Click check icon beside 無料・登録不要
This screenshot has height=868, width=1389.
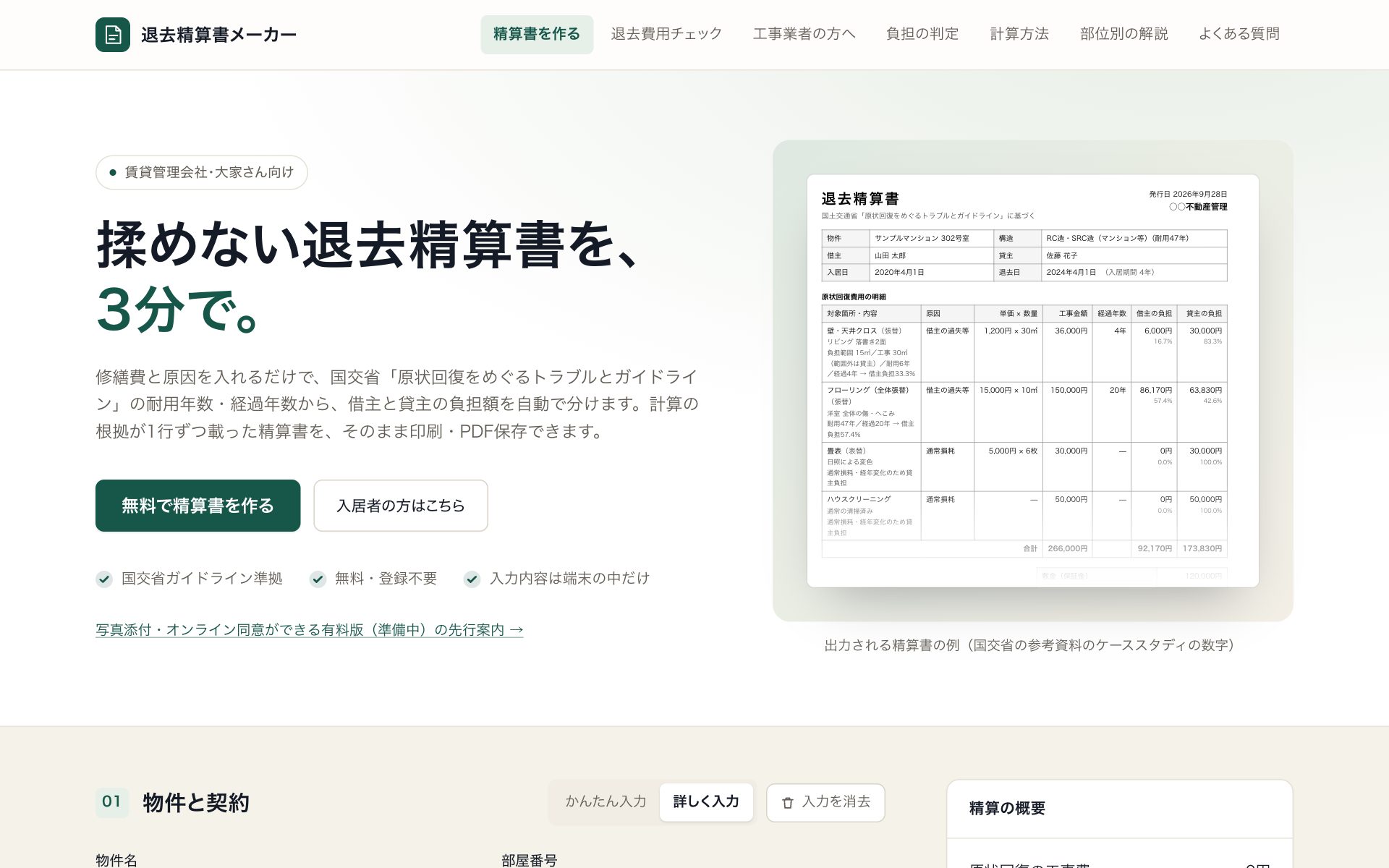pos(318,579)
